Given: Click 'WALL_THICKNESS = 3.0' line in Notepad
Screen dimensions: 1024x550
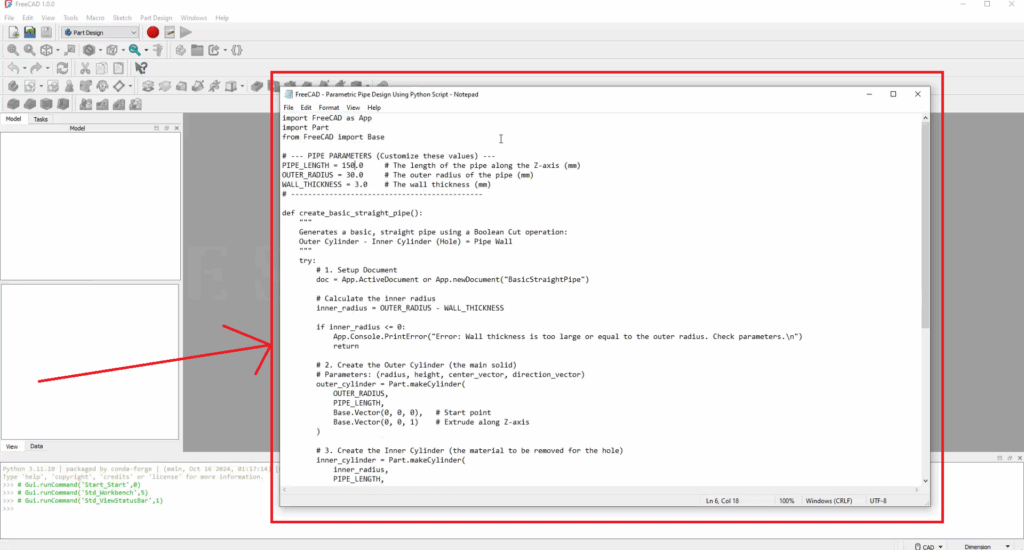Looking at the screenshot, I should tap(325, 184).
